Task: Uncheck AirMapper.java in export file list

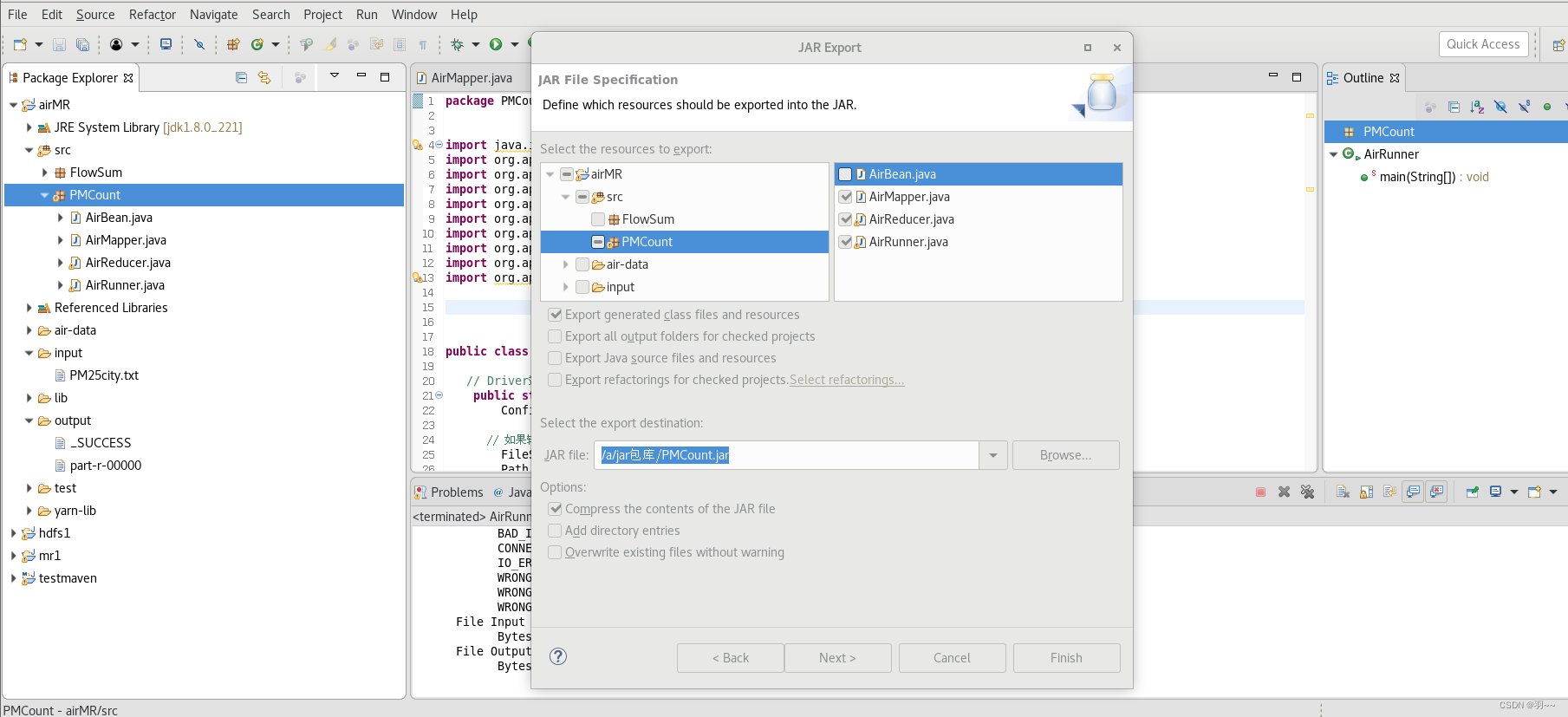Action: pyautogui.click(x=845, y=197)
